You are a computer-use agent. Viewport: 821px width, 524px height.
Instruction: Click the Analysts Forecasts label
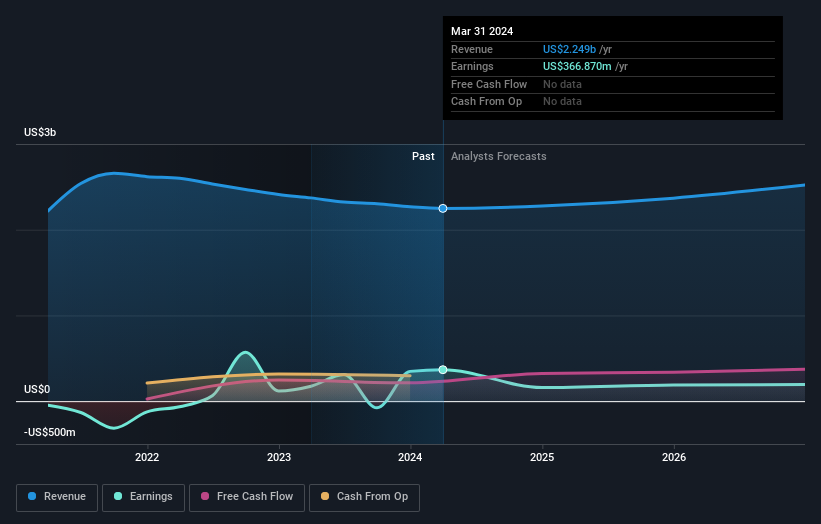click(498, 156)
